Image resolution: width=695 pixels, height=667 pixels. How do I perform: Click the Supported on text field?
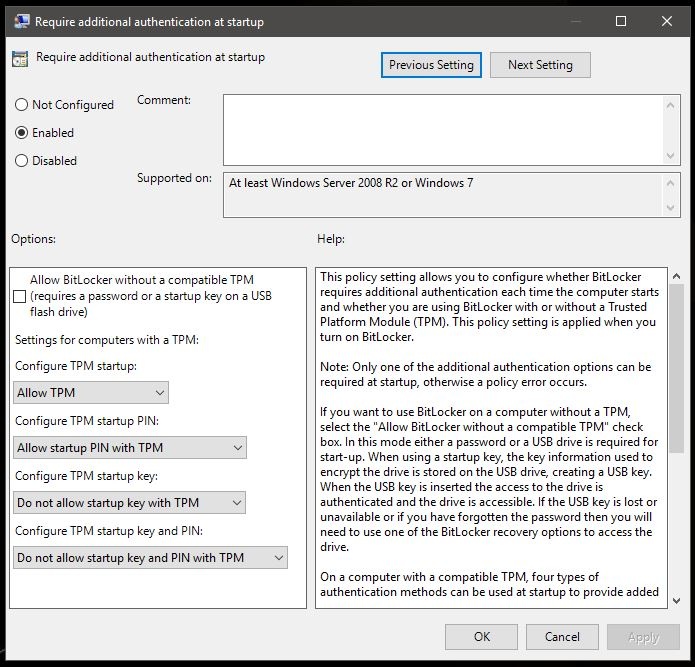[x=442, y=195]
